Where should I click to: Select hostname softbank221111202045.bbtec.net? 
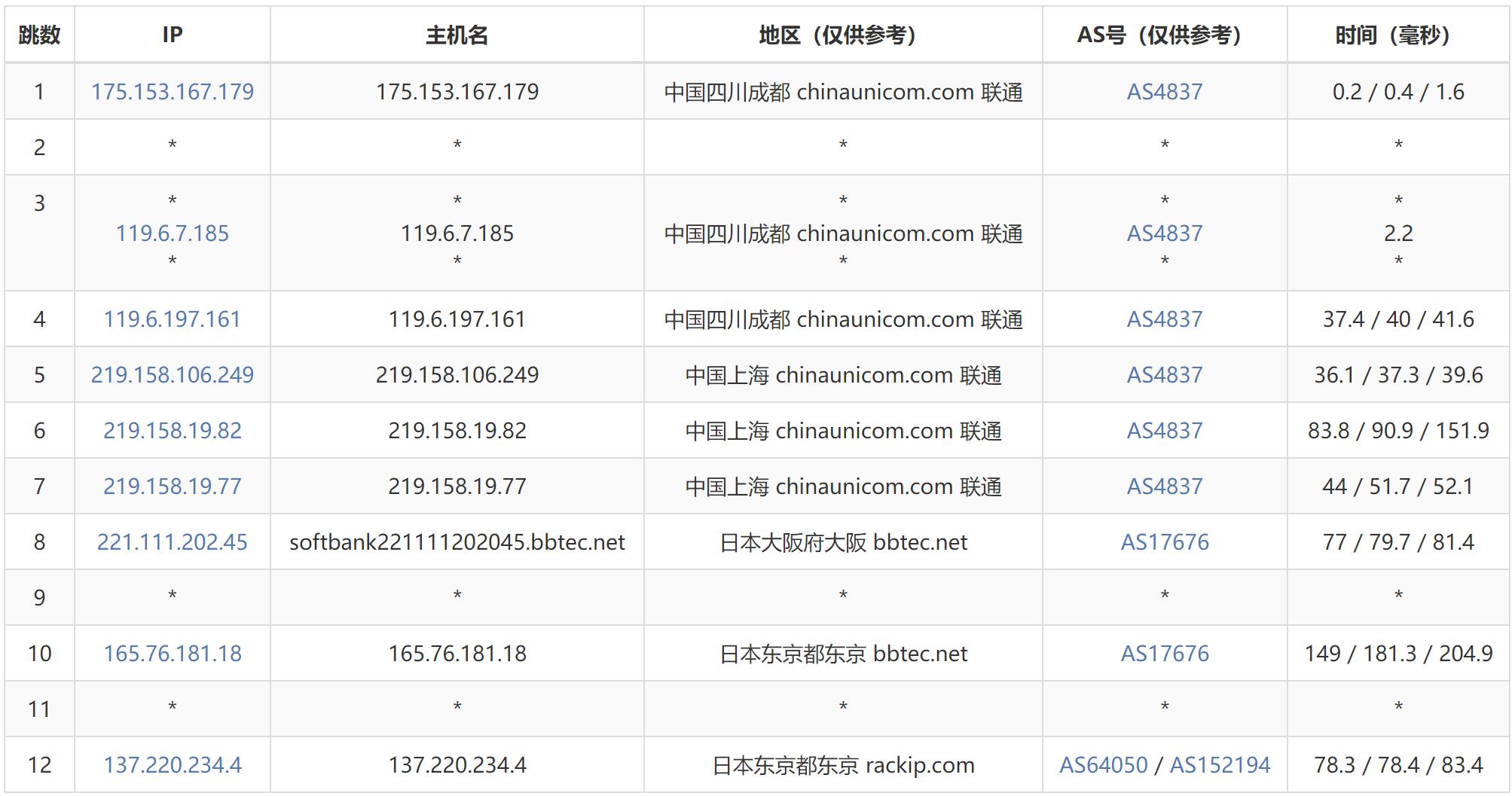click(457, 542)
